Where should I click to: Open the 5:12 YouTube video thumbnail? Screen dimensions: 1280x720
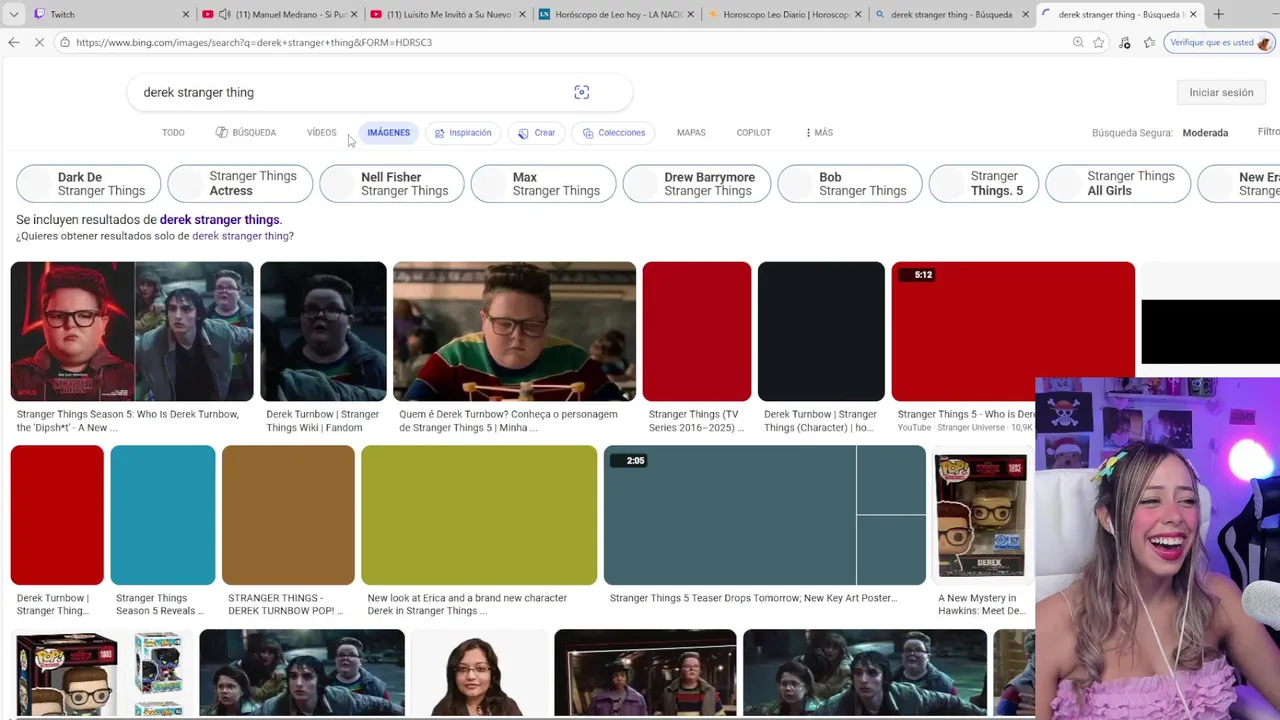[x=1013, y=331]
